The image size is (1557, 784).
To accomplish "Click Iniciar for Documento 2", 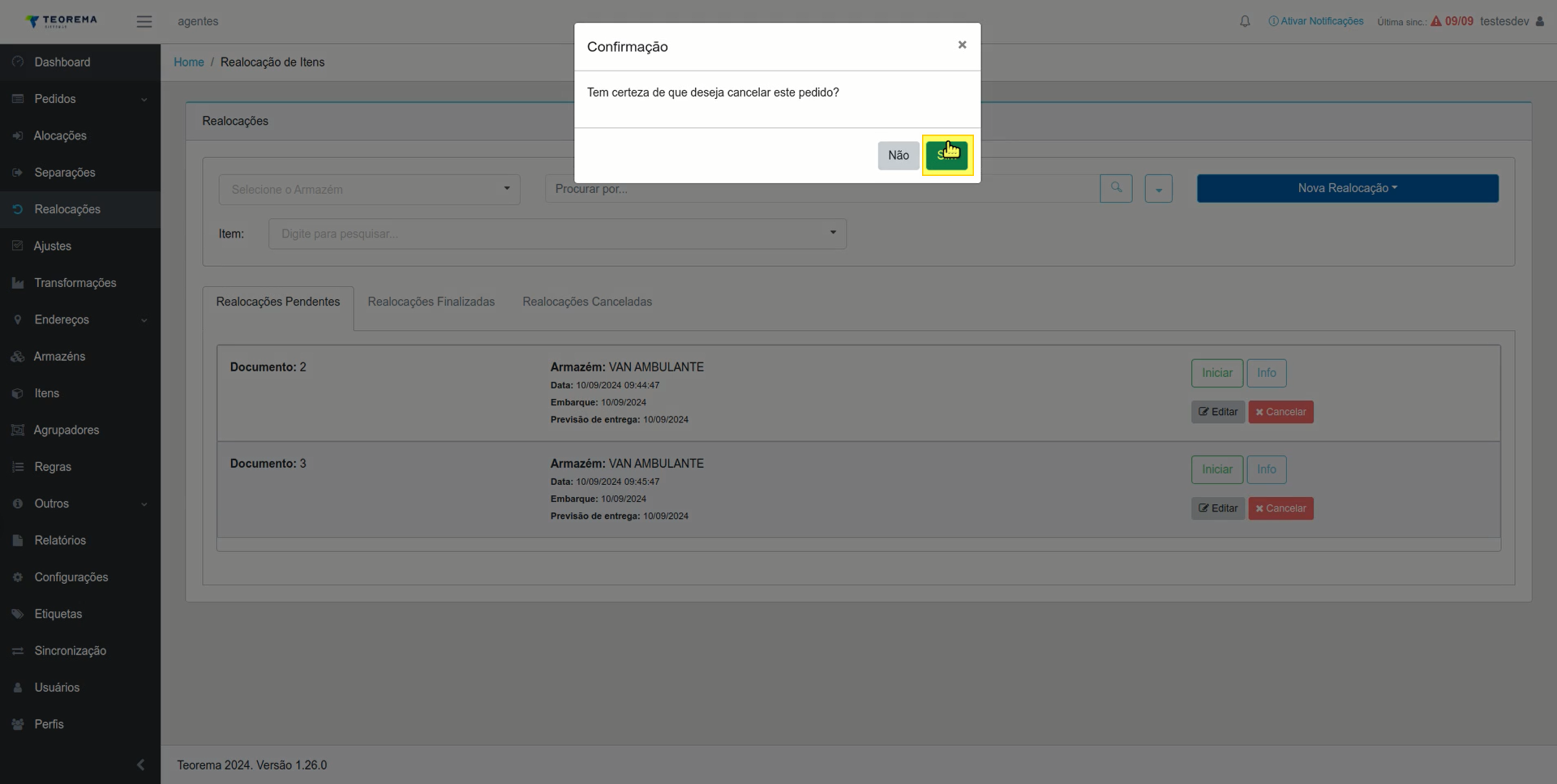I will (1216, 373).
